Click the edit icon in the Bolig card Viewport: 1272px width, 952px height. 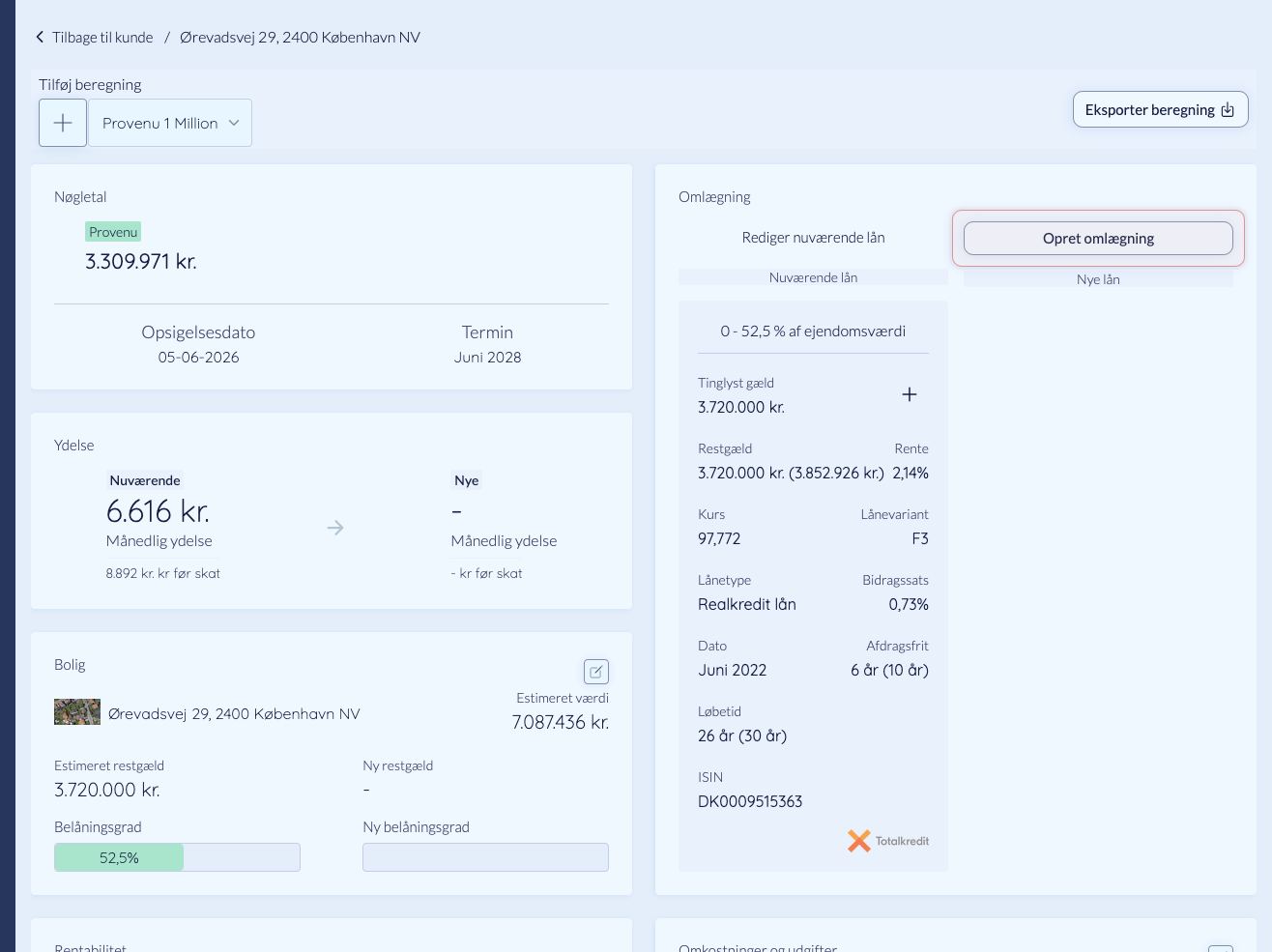(x=596, y=672)
